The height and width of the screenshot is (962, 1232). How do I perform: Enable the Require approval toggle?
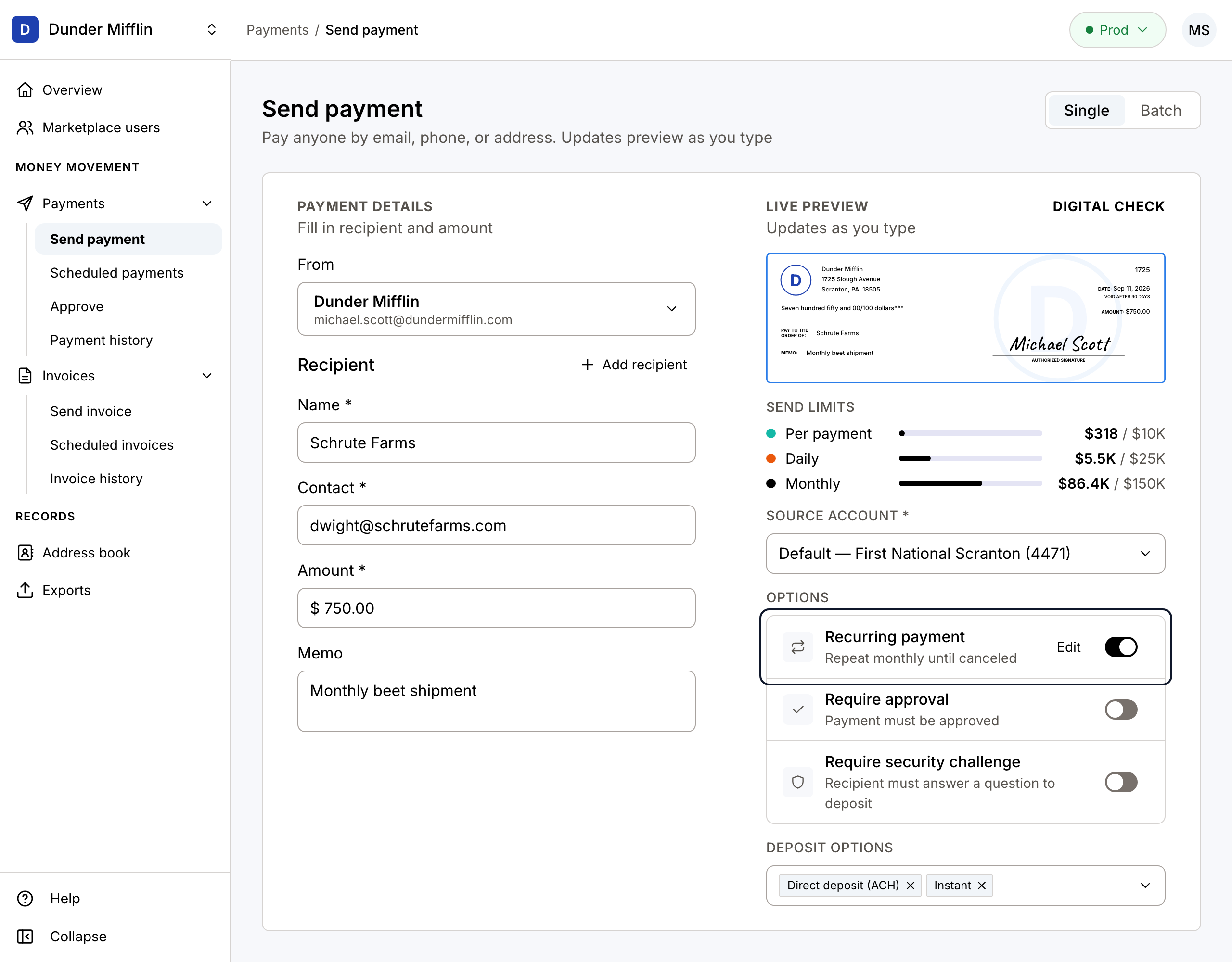(1121, 709)
